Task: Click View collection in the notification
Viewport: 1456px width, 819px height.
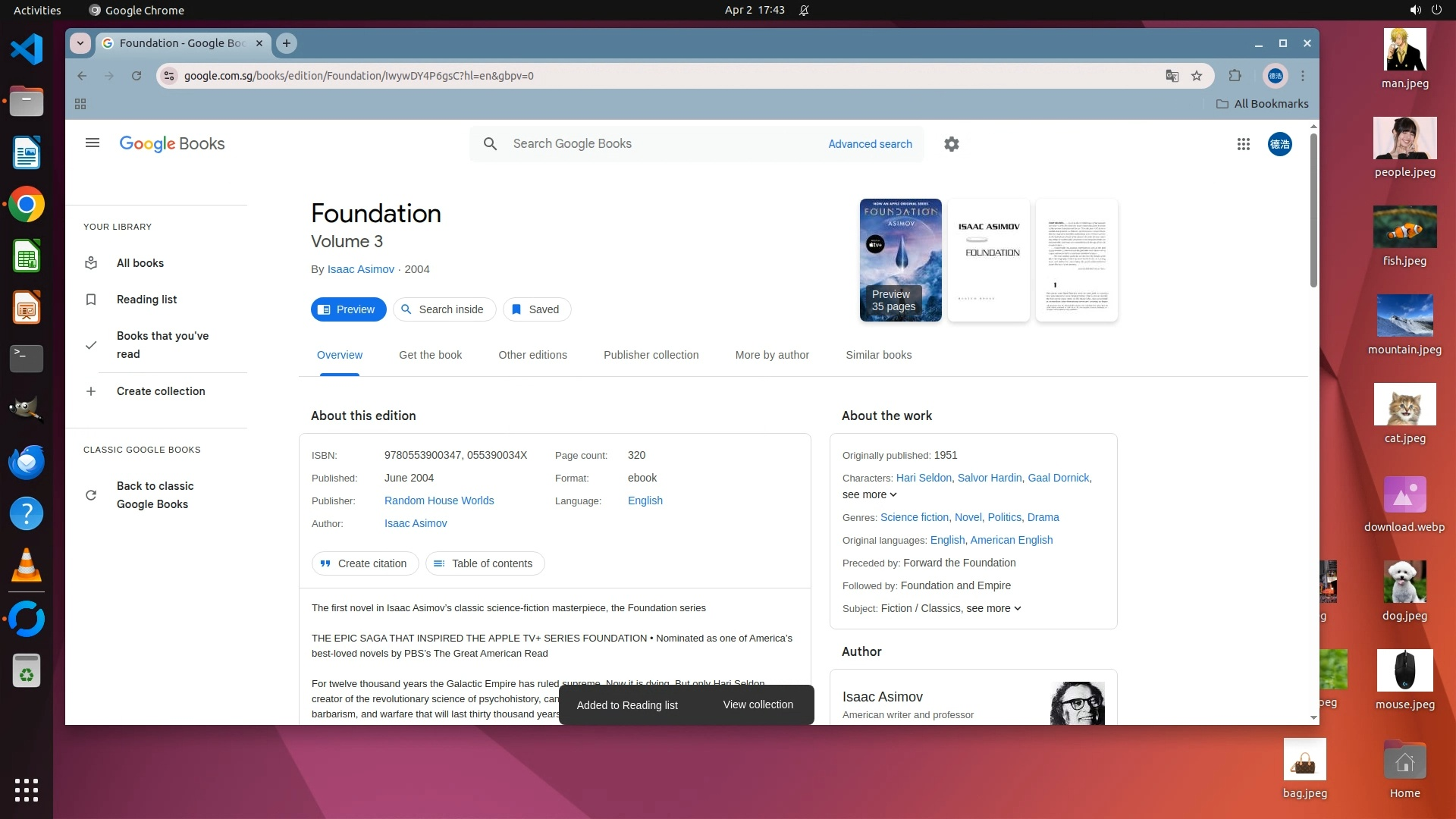Action: pos(758,704)
